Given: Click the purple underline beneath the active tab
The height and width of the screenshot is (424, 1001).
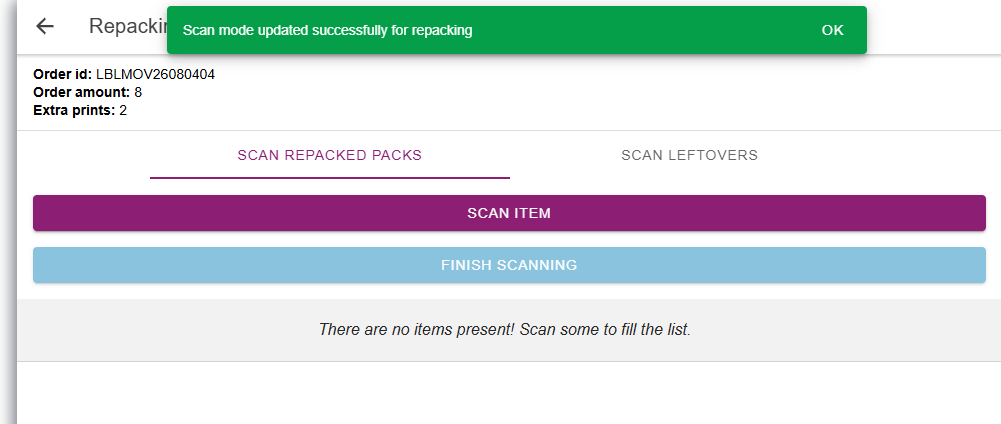Looking at the screenshot, I should pos(329,178).
